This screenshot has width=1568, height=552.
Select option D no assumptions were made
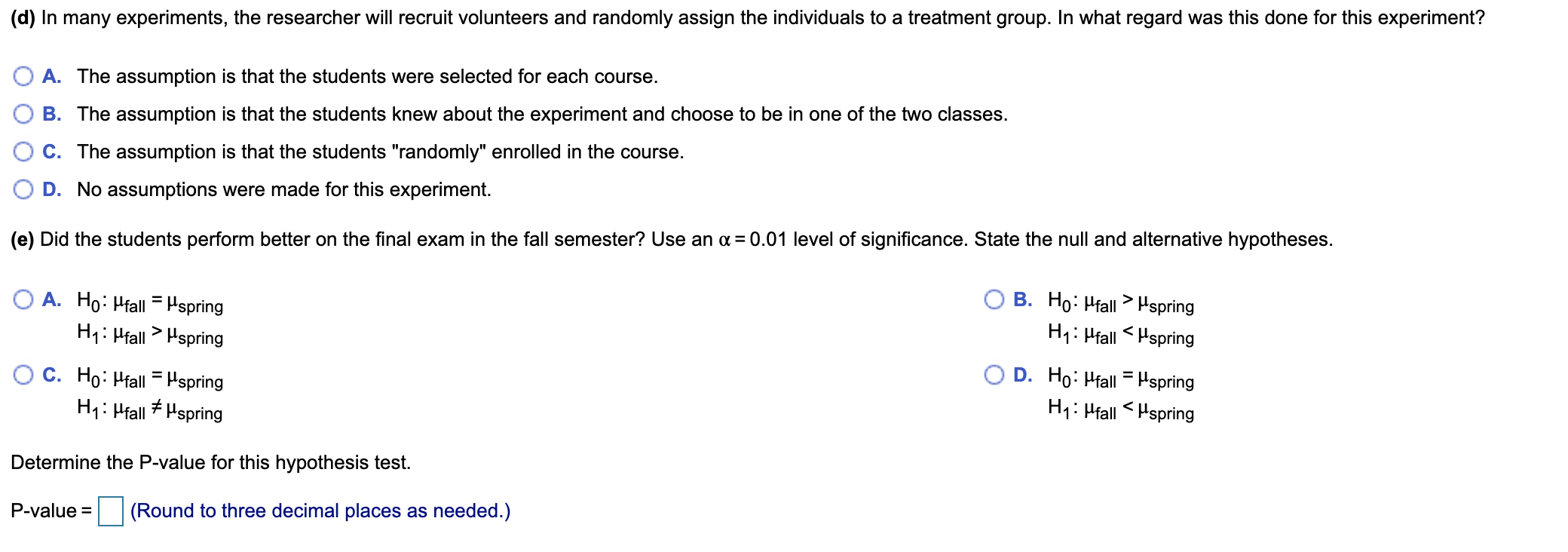coord(23,189)
